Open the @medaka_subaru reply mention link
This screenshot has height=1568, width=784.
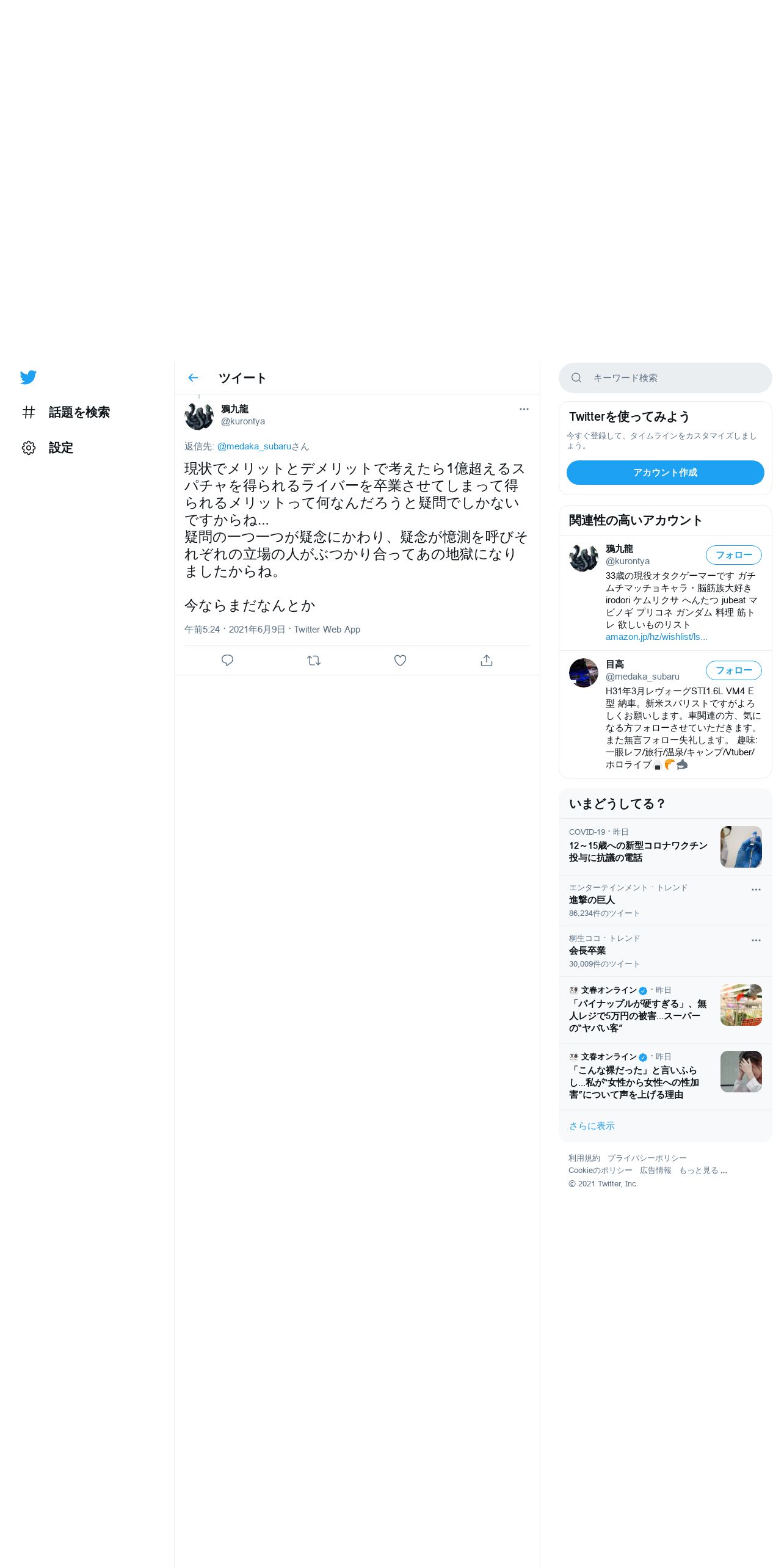point(254,446)
